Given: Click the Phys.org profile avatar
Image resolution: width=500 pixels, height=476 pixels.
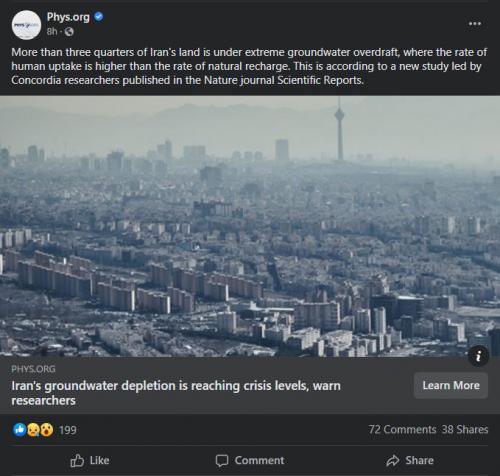Looking at the screenshot, I should click(x=26, y=25).
